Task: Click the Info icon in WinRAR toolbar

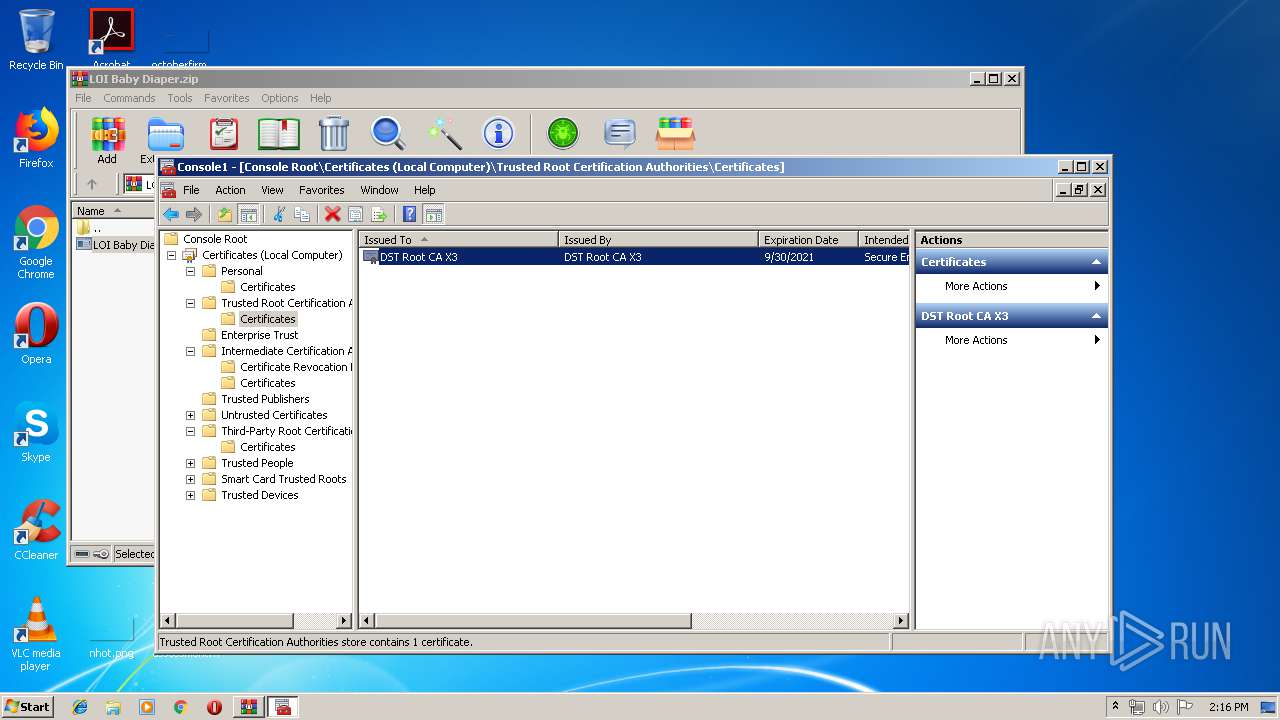Action: point(498,133)
